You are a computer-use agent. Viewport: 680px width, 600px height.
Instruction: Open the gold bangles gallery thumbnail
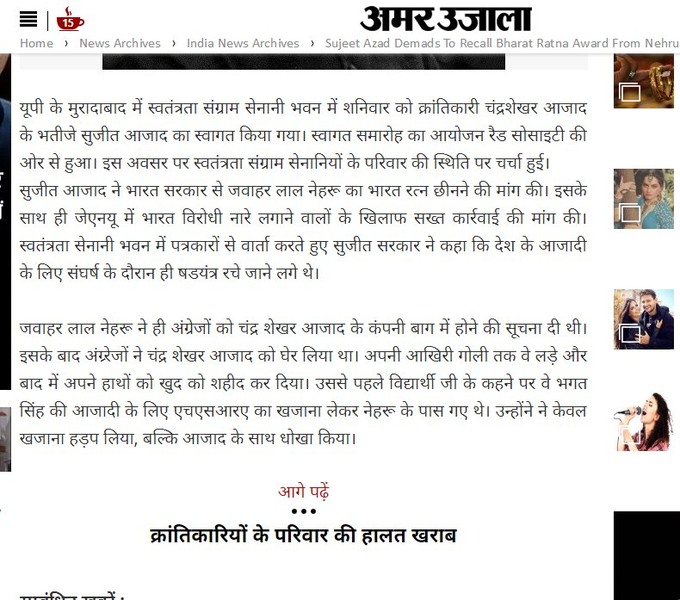tap(644, 81)
